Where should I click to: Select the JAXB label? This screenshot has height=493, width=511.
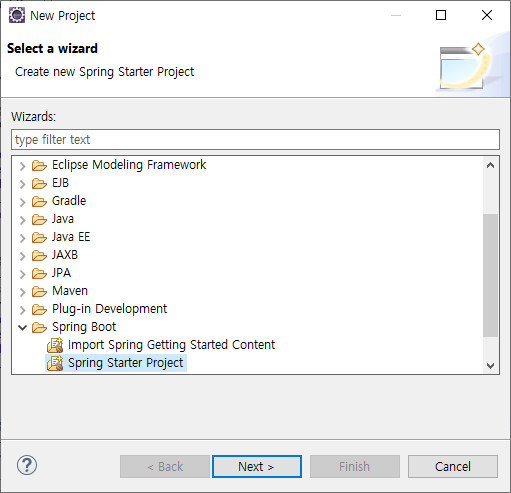pos(65,255)
